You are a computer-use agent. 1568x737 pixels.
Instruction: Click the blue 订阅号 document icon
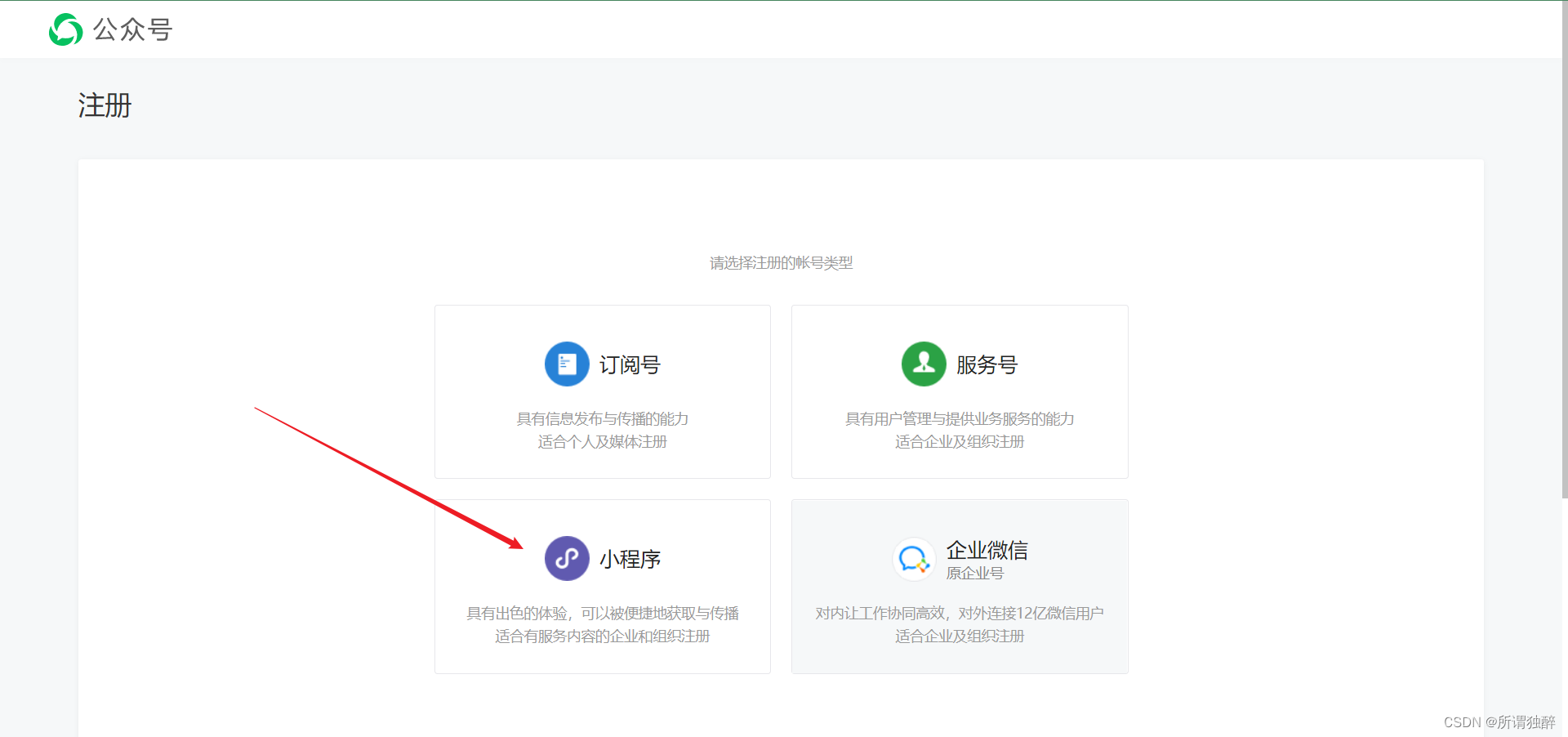pos(567,364)
